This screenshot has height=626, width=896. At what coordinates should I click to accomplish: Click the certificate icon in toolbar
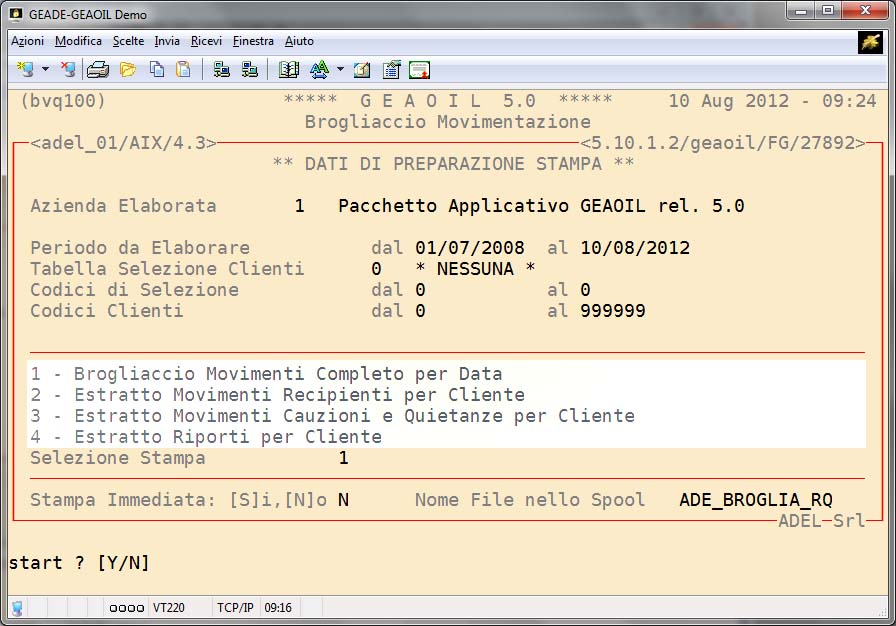tap(420, 69)
